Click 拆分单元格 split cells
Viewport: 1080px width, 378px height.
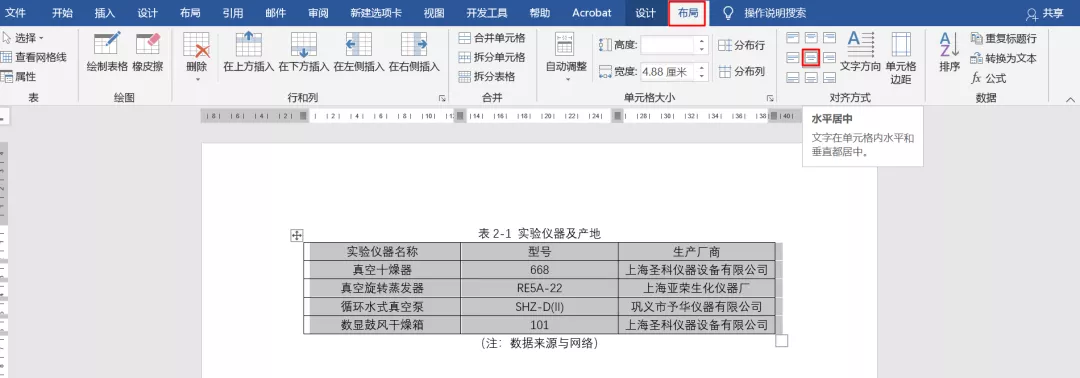[x=491, y=57]
